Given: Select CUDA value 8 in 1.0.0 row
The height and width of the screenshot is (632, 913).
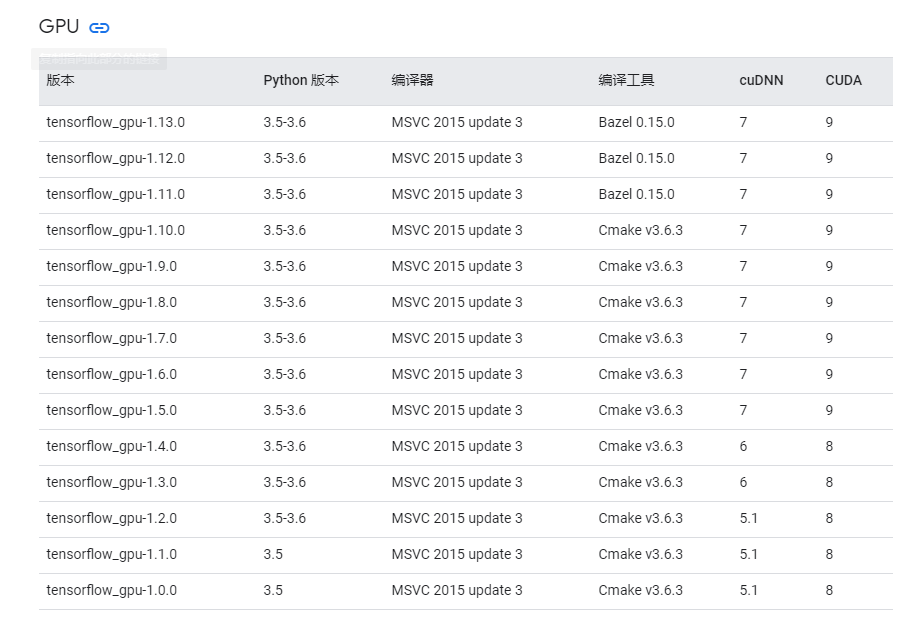Looking at the screenshot, I should tap(829, 591).
